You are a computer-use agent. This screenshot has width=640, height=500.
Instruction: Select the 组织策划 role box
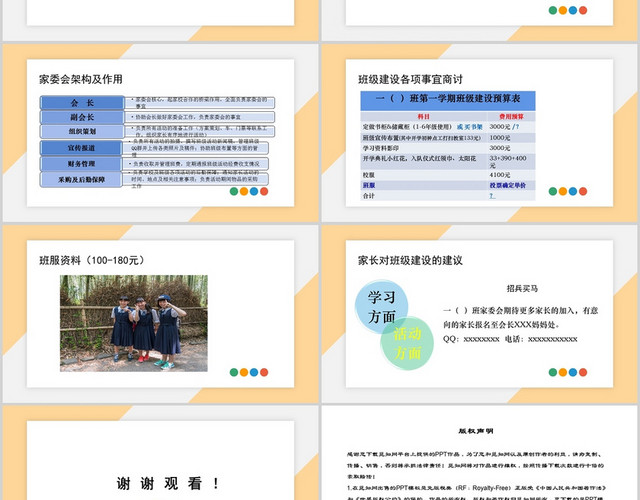point(82,131)
